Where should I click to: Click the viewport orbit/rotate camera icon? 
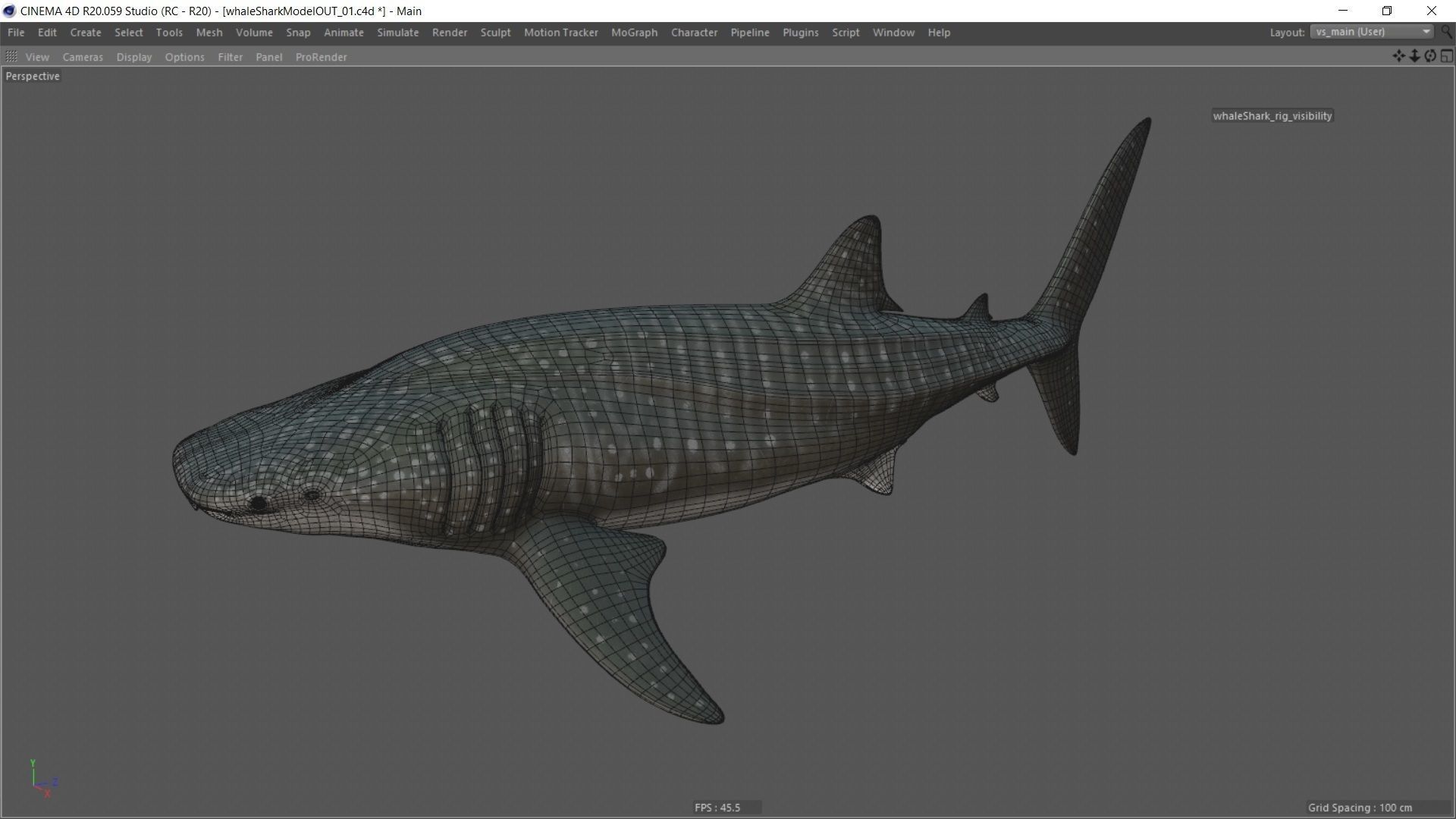click(1430, 56)
